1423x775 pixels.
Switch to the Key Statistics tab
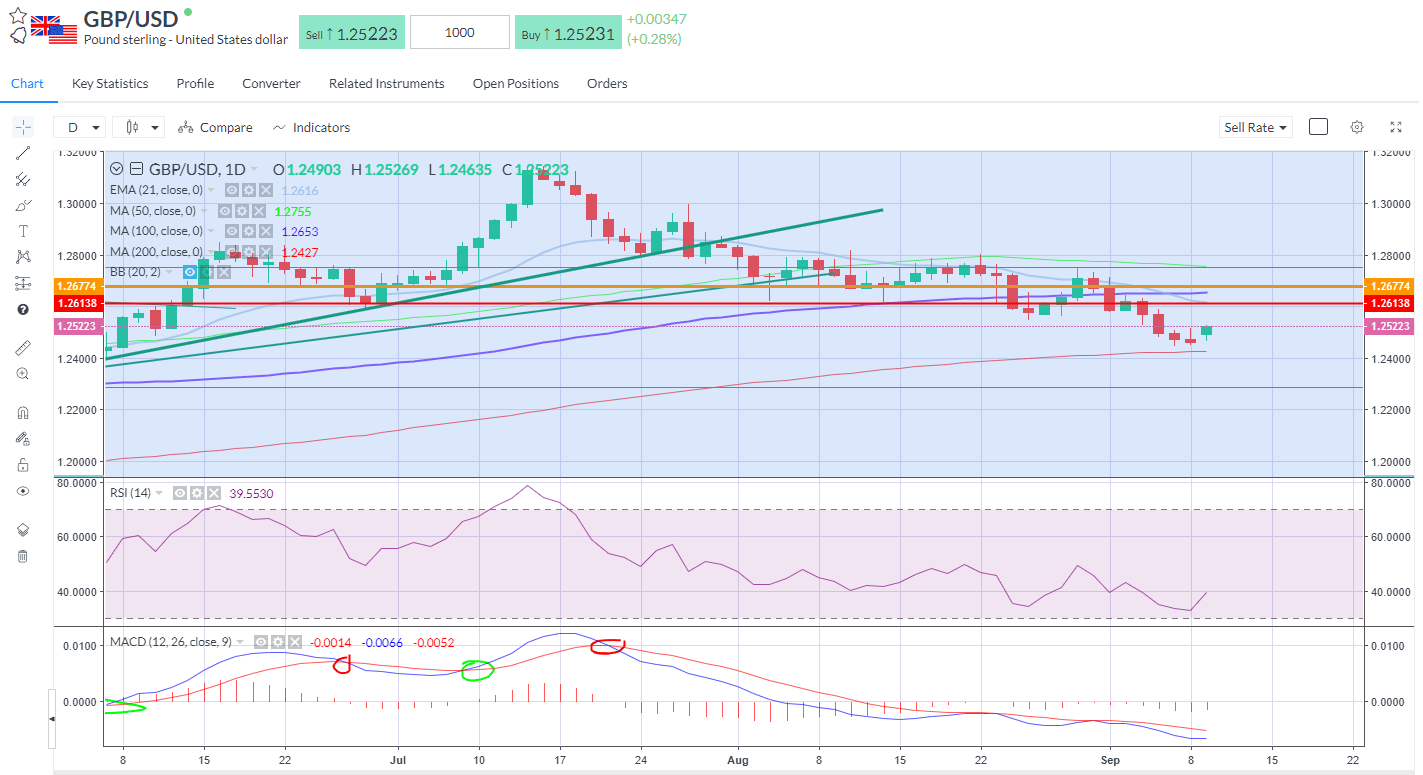109,84
